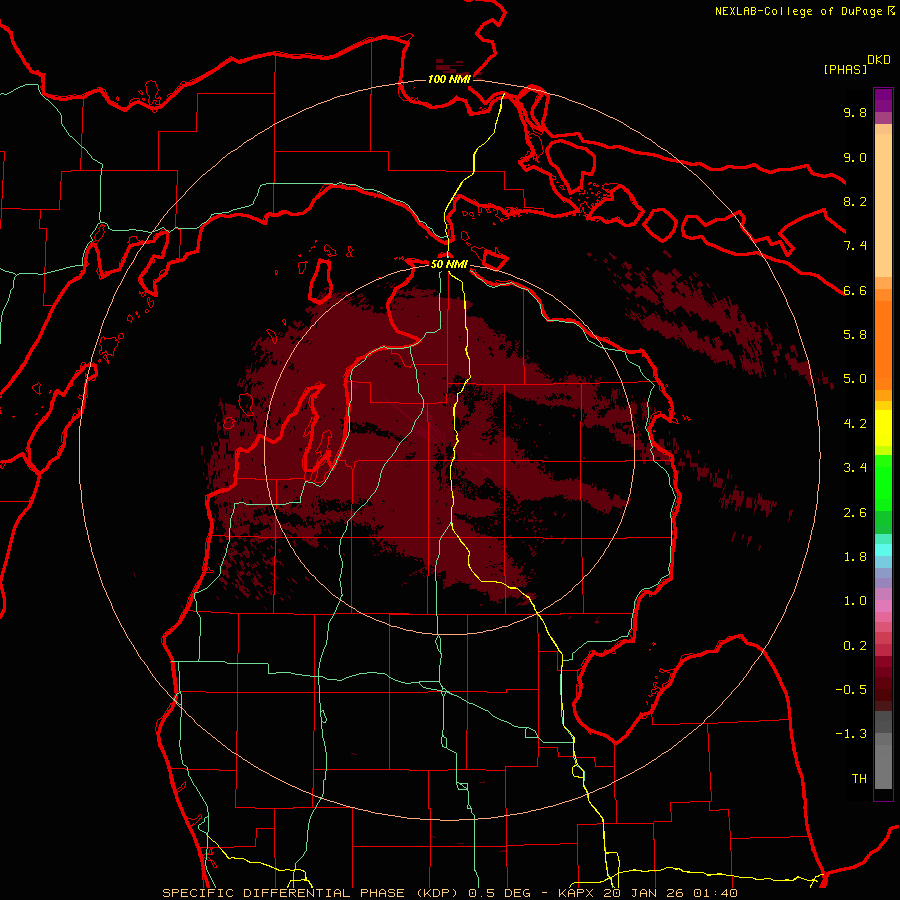Click the yellow band of color bar
Screen dimensions: 900x900
(883, 428)
